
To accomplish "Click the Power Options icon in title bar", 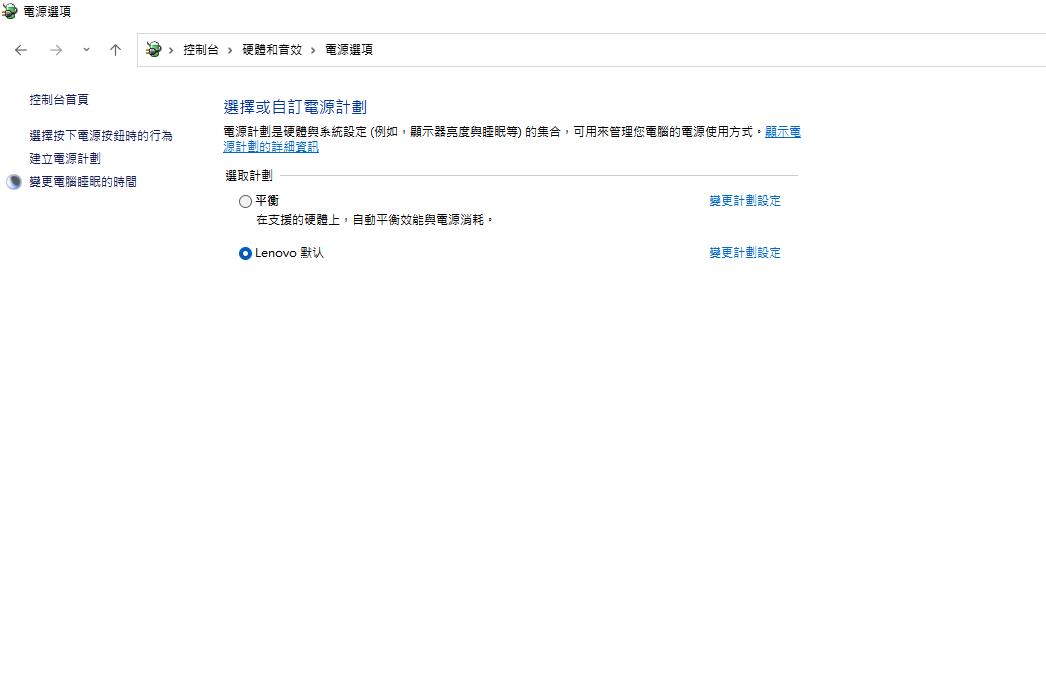I will click(8, 11).
